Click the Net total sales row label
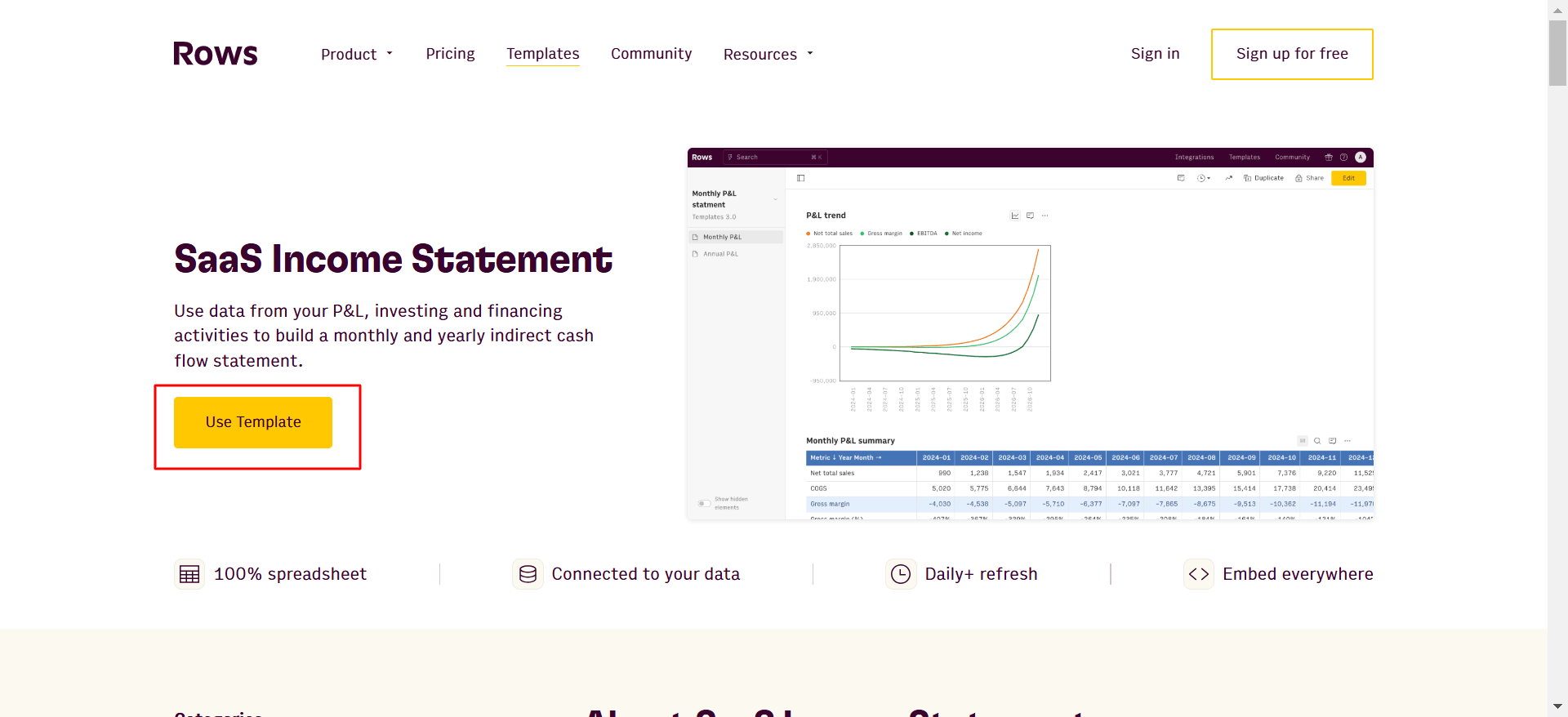The width and height of the screenshot is (1568, 717). coord(832,473)
